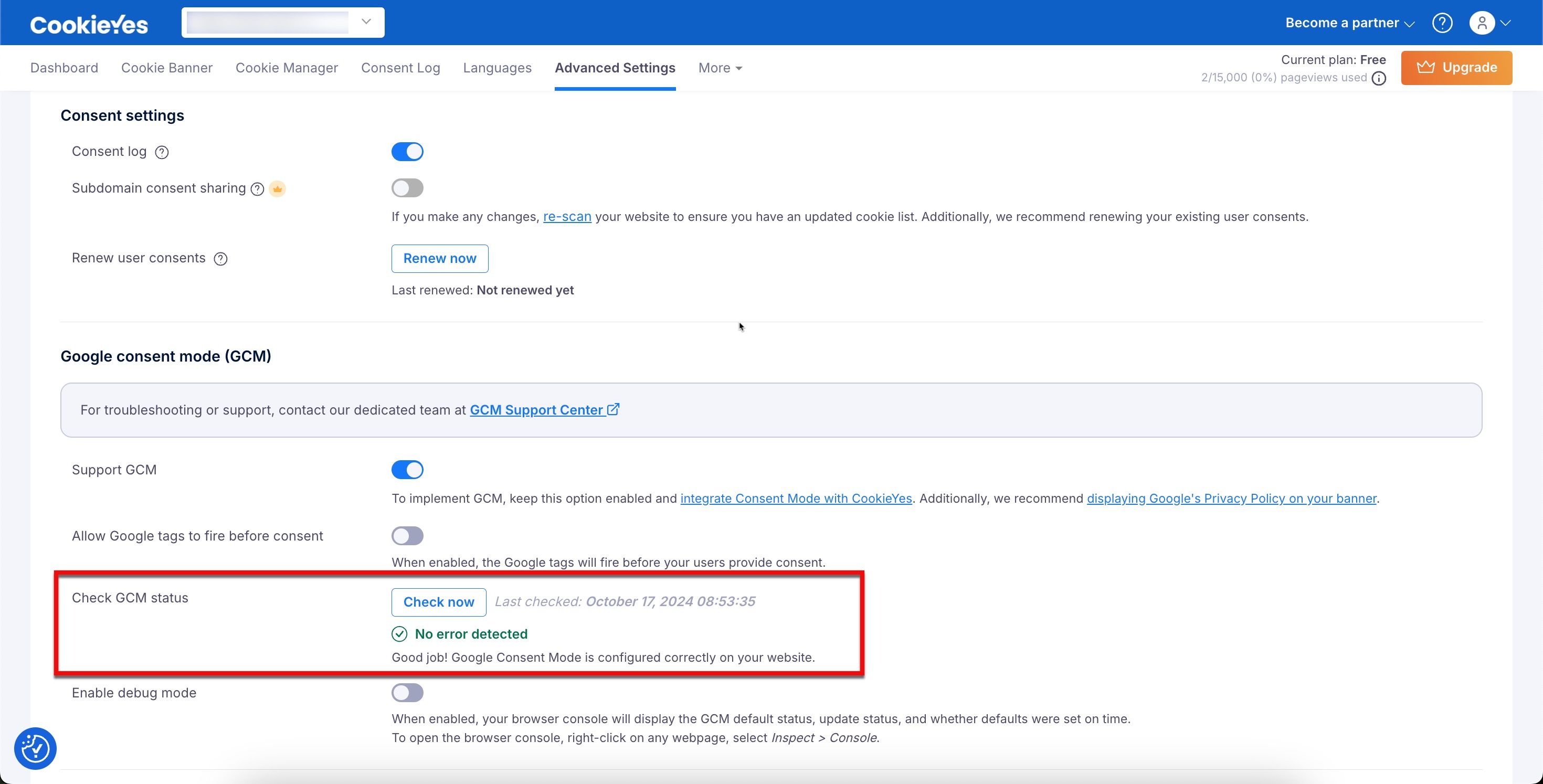Click the Subdomain consent sharing help icon
This screenshot has height=784, width=1543.
coord(258,189)
